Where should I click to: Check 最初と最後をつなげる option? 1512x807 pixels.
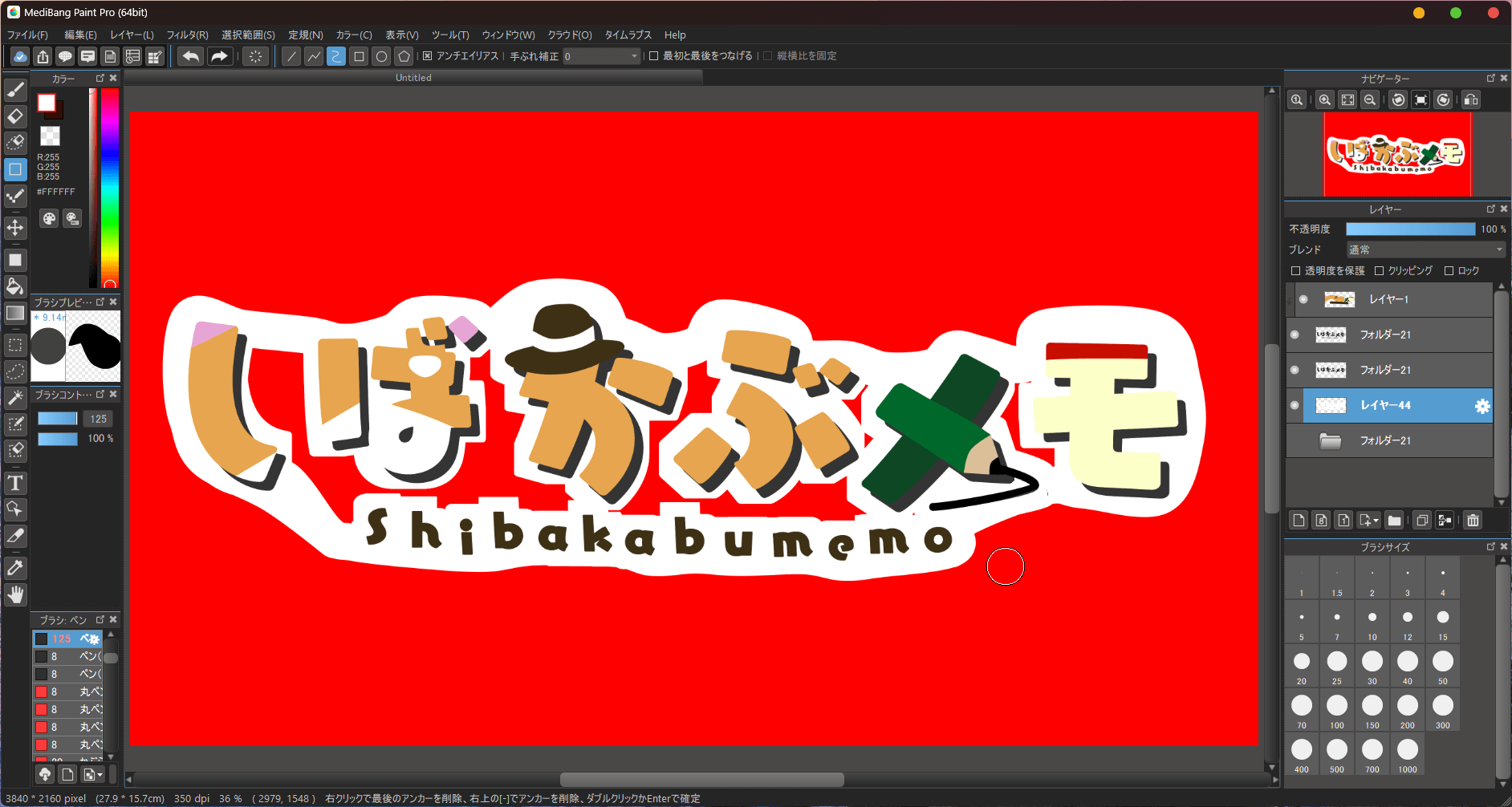[x=652, y=55]
